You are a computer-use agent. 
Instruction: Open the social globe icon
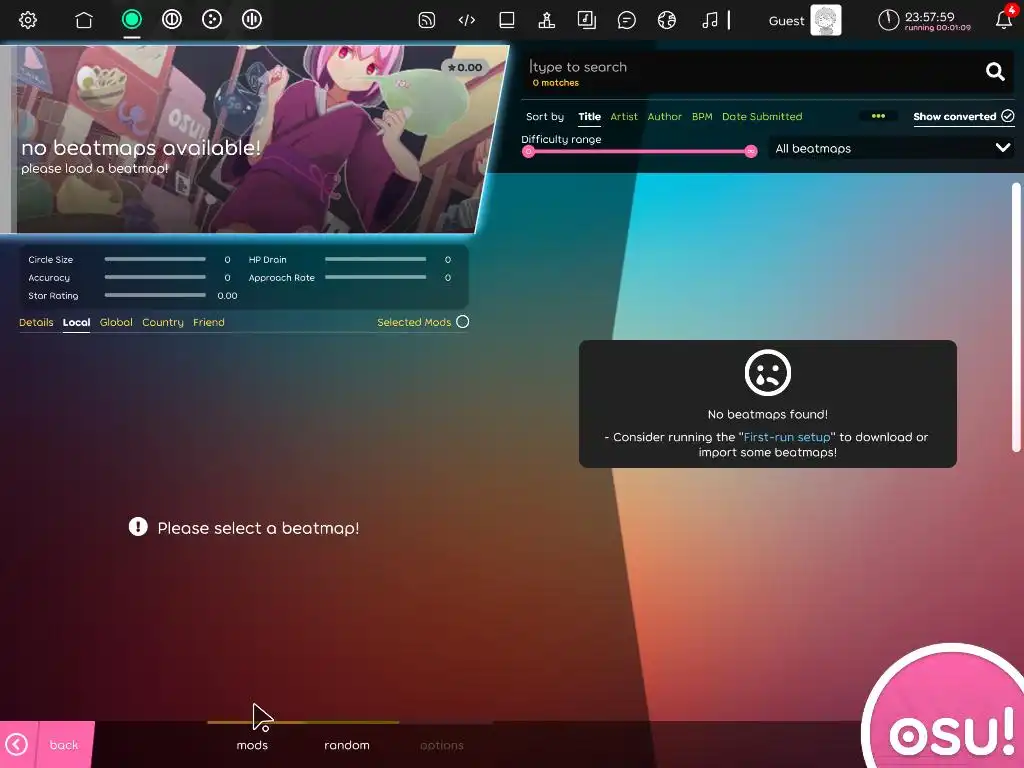pos(667,20)
